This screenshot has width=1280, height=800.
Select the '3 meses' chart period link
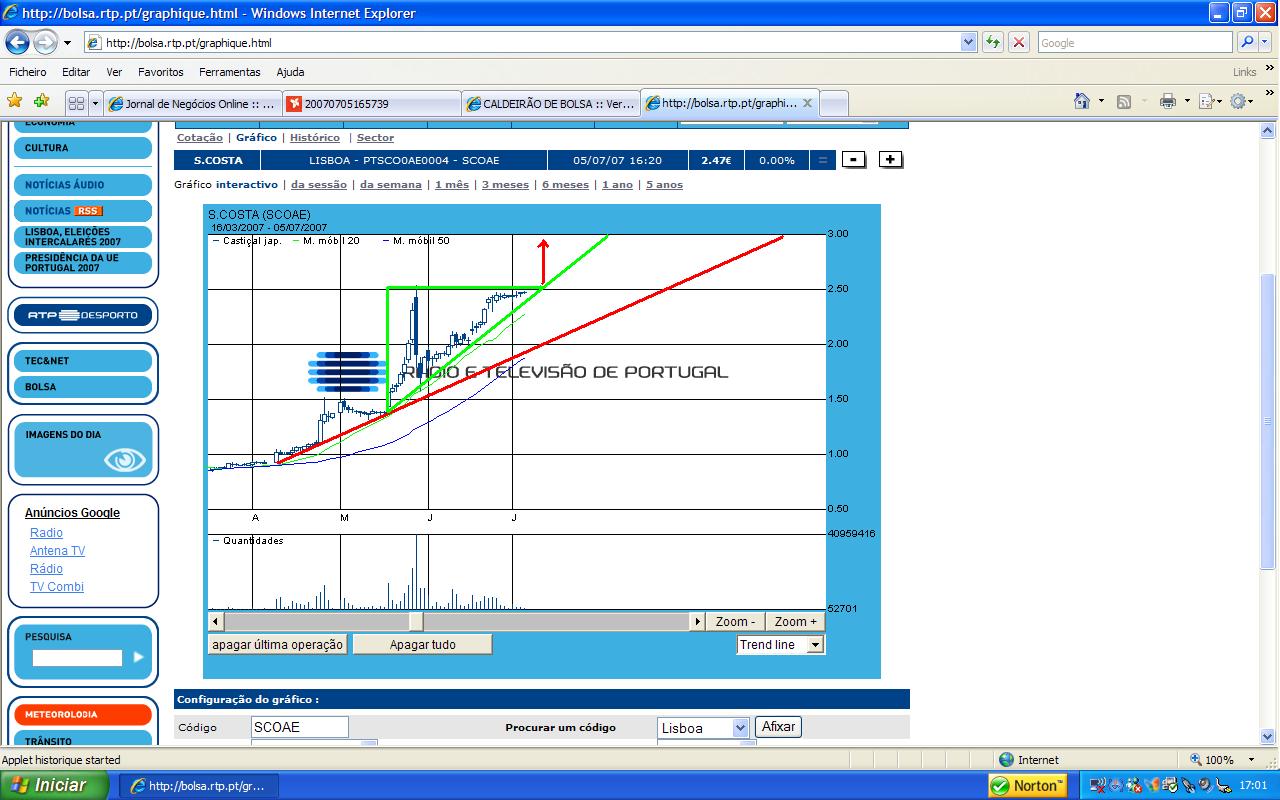505,185
